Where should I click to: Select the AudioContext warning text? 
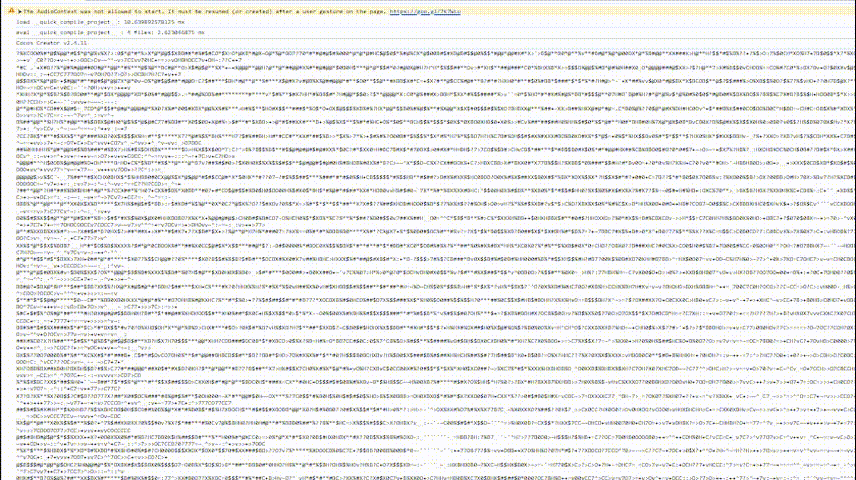pyautogui.click(x=205, y=11)
